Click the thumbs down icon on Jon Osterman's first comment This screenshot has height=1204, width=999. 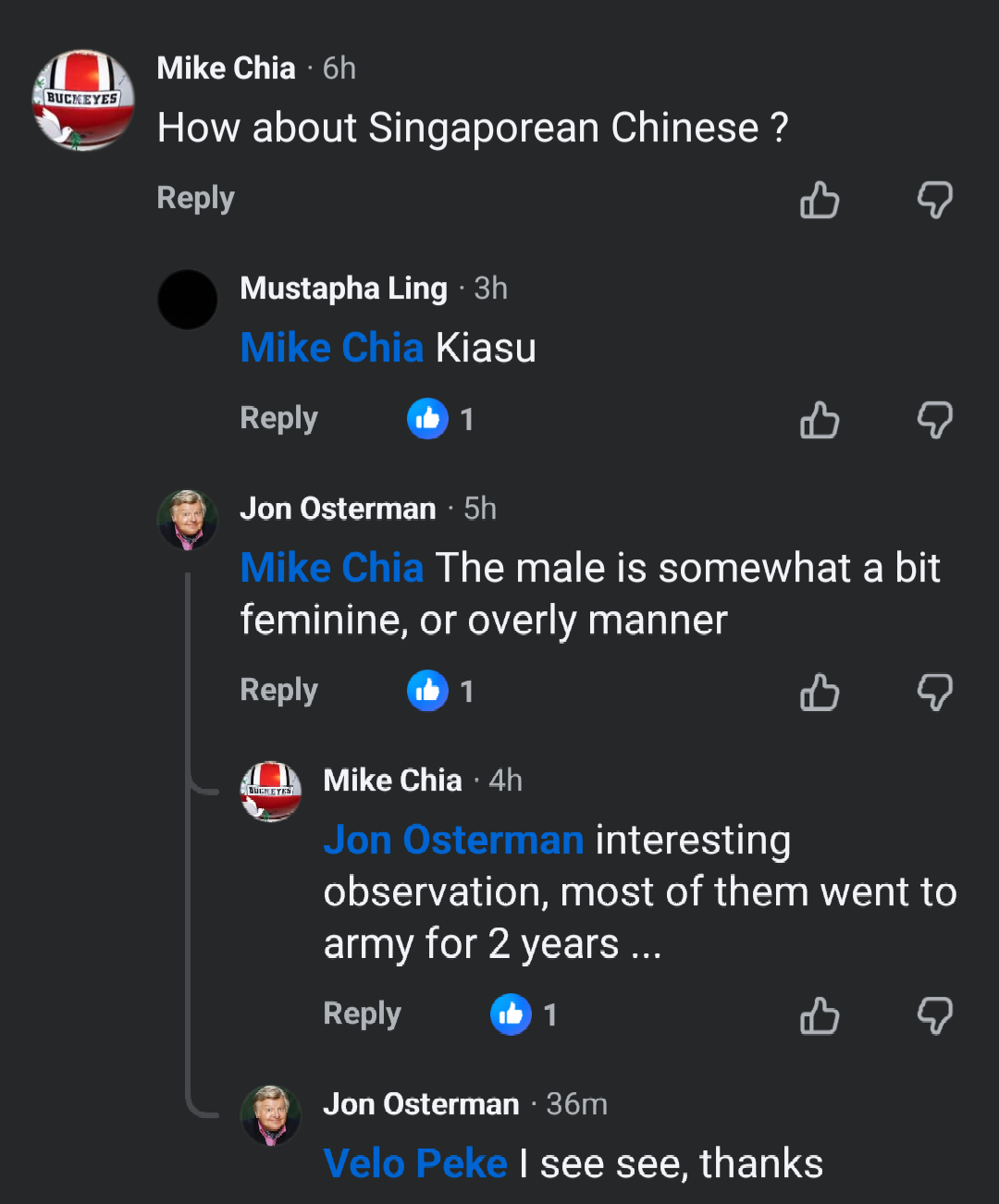(934, 691)
